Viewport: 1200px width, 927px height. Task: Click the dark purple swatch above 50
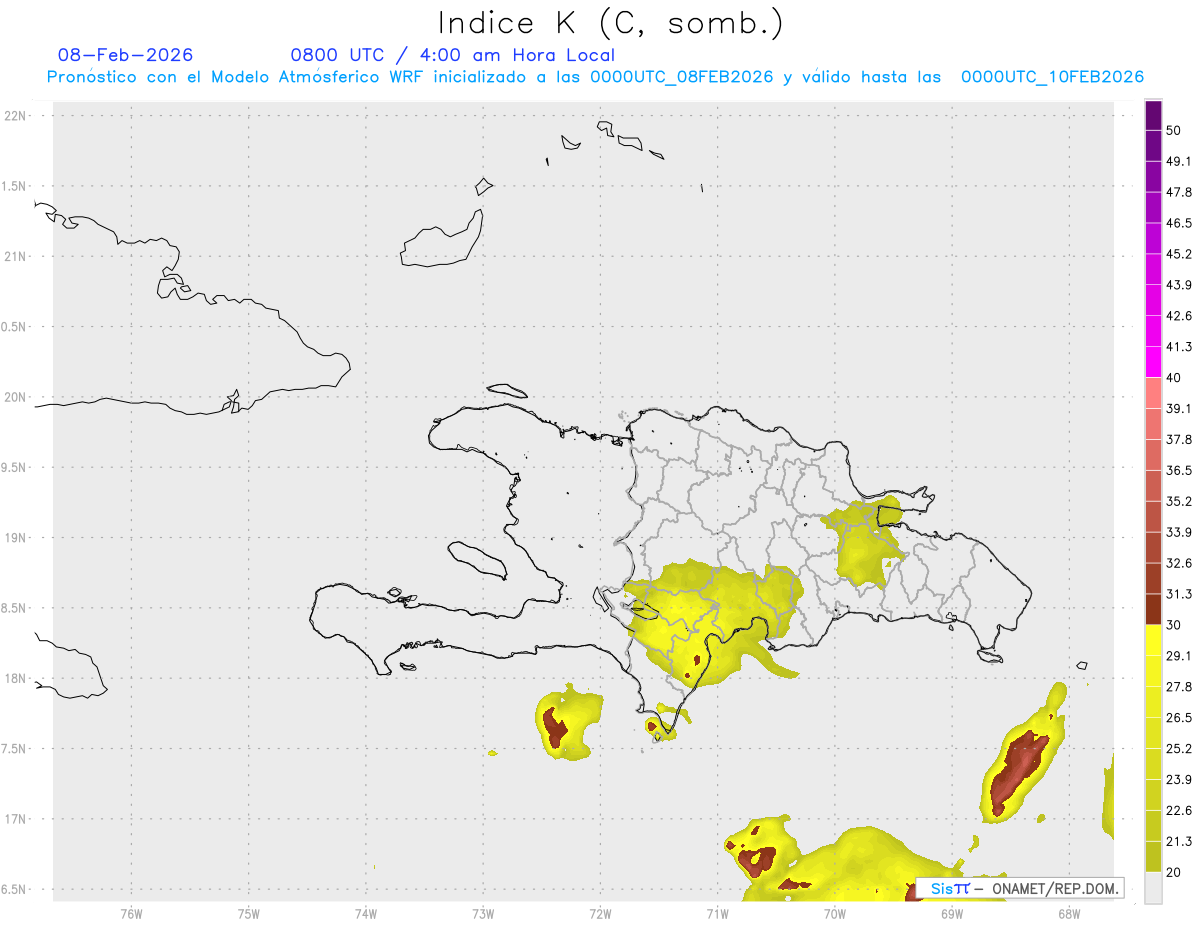pos(1153,115)
